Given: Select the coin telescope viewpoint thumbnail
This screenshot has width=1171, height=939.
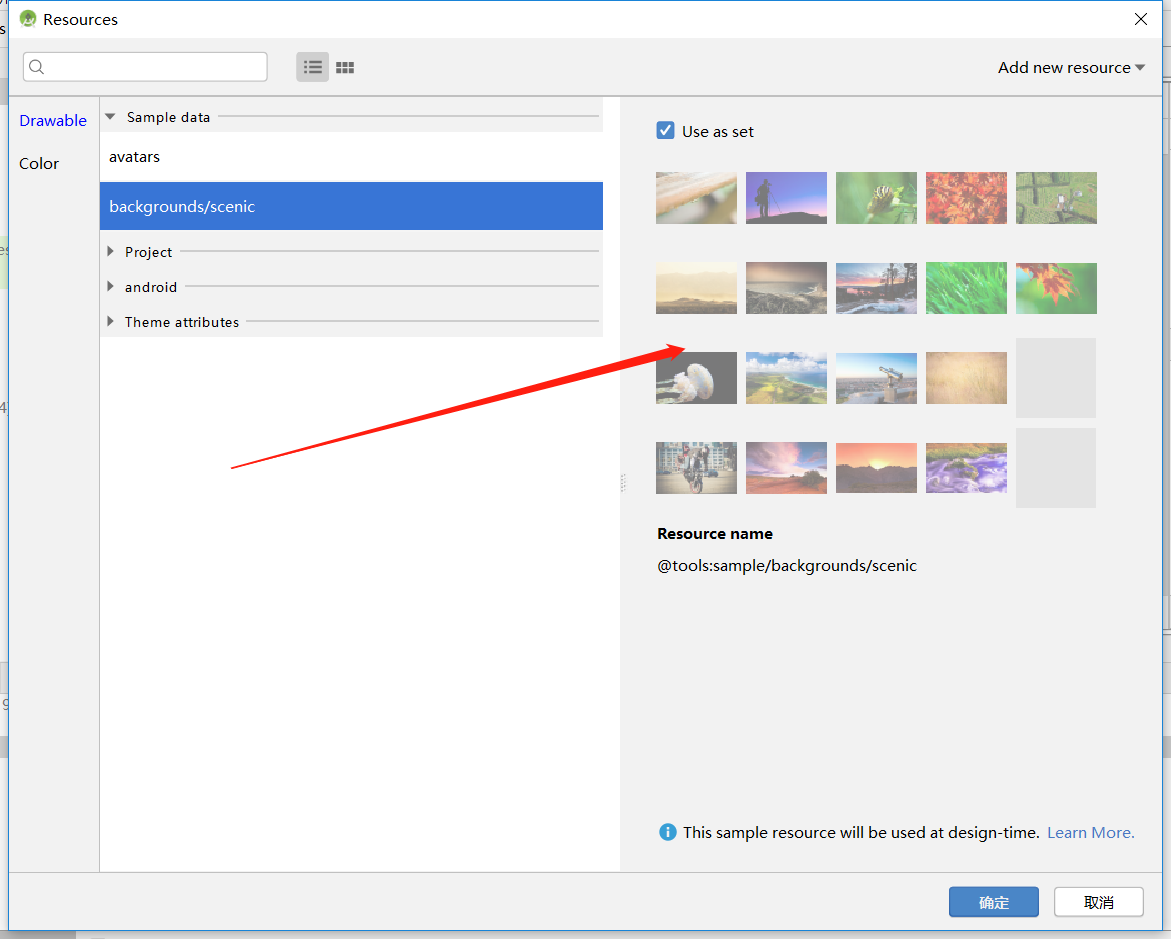Looking at the screenshot, I should tap(876, 378).
